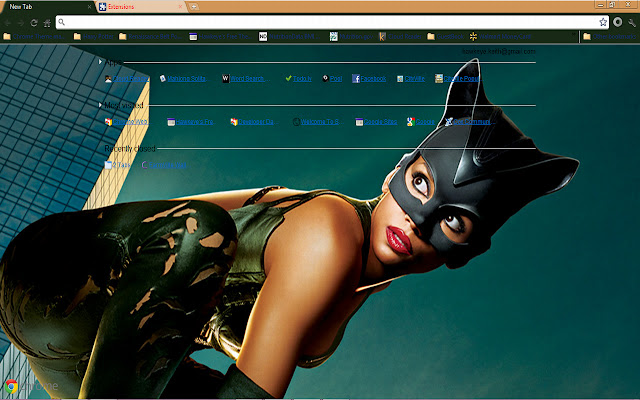640x400 pixels.
Task: Open the NutritionData BMI bookmark
Action: coord(290,36)
